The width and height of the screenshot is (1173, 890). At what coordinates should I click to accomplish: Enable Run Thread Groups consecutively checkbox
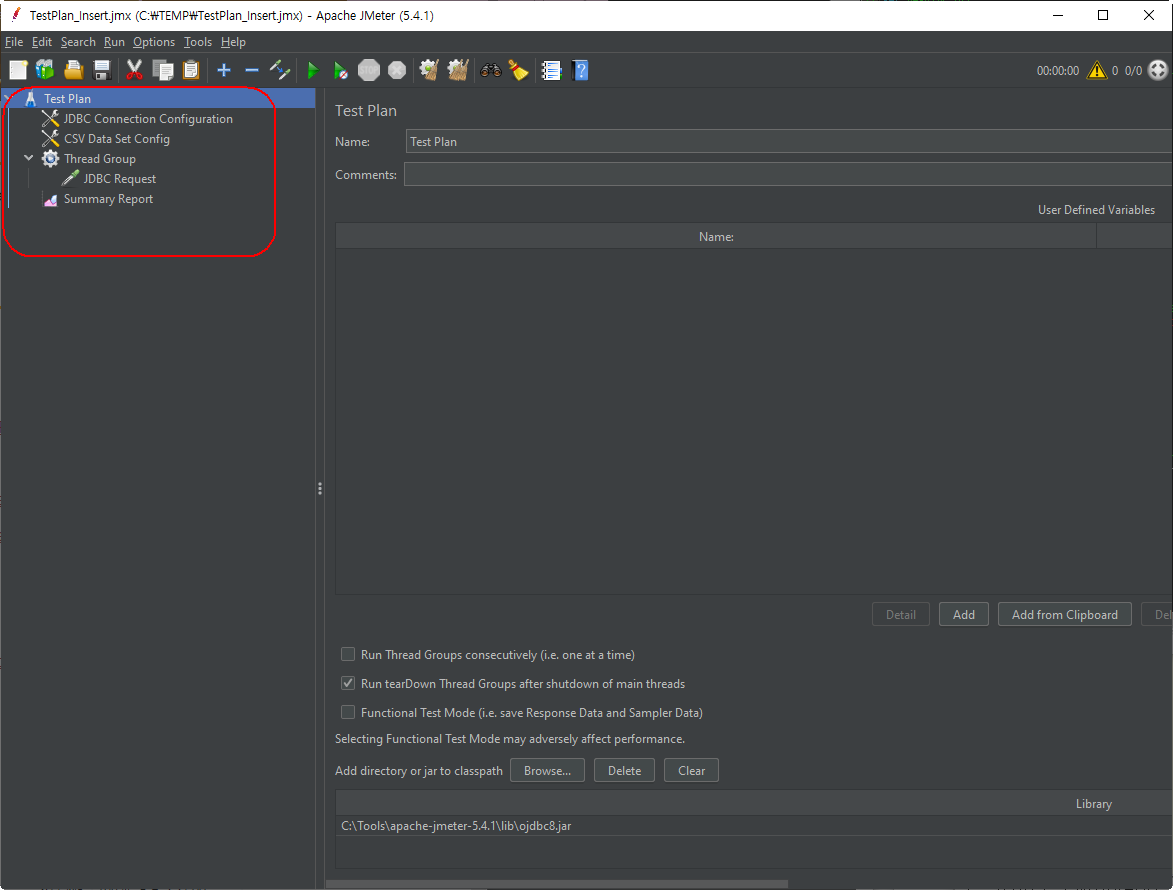point(348,654)
